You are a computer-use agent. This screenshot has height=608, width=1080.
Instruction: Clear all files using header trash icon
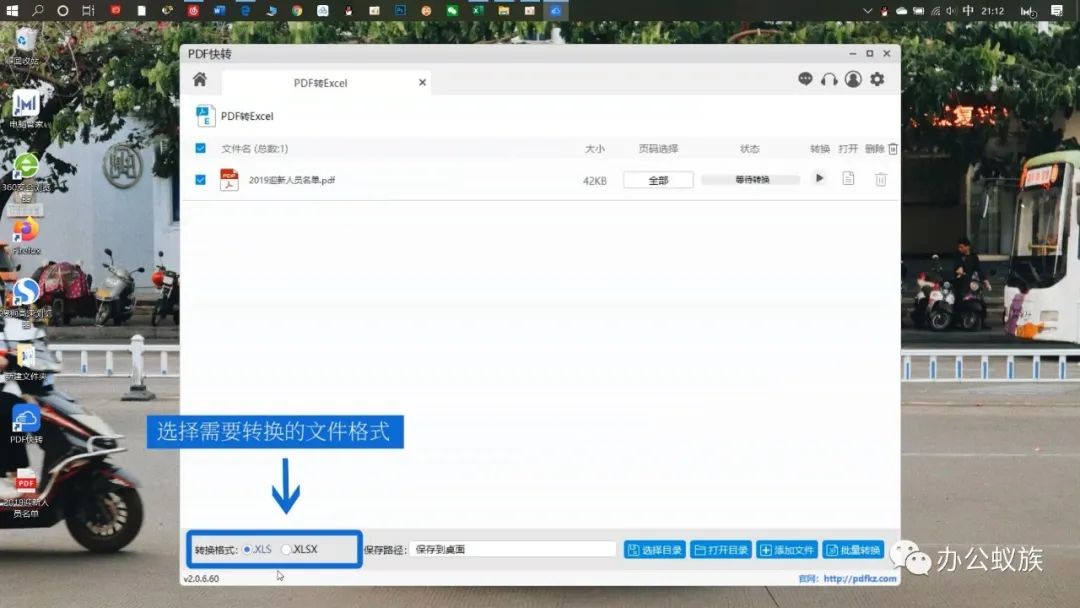click(893, 149)
